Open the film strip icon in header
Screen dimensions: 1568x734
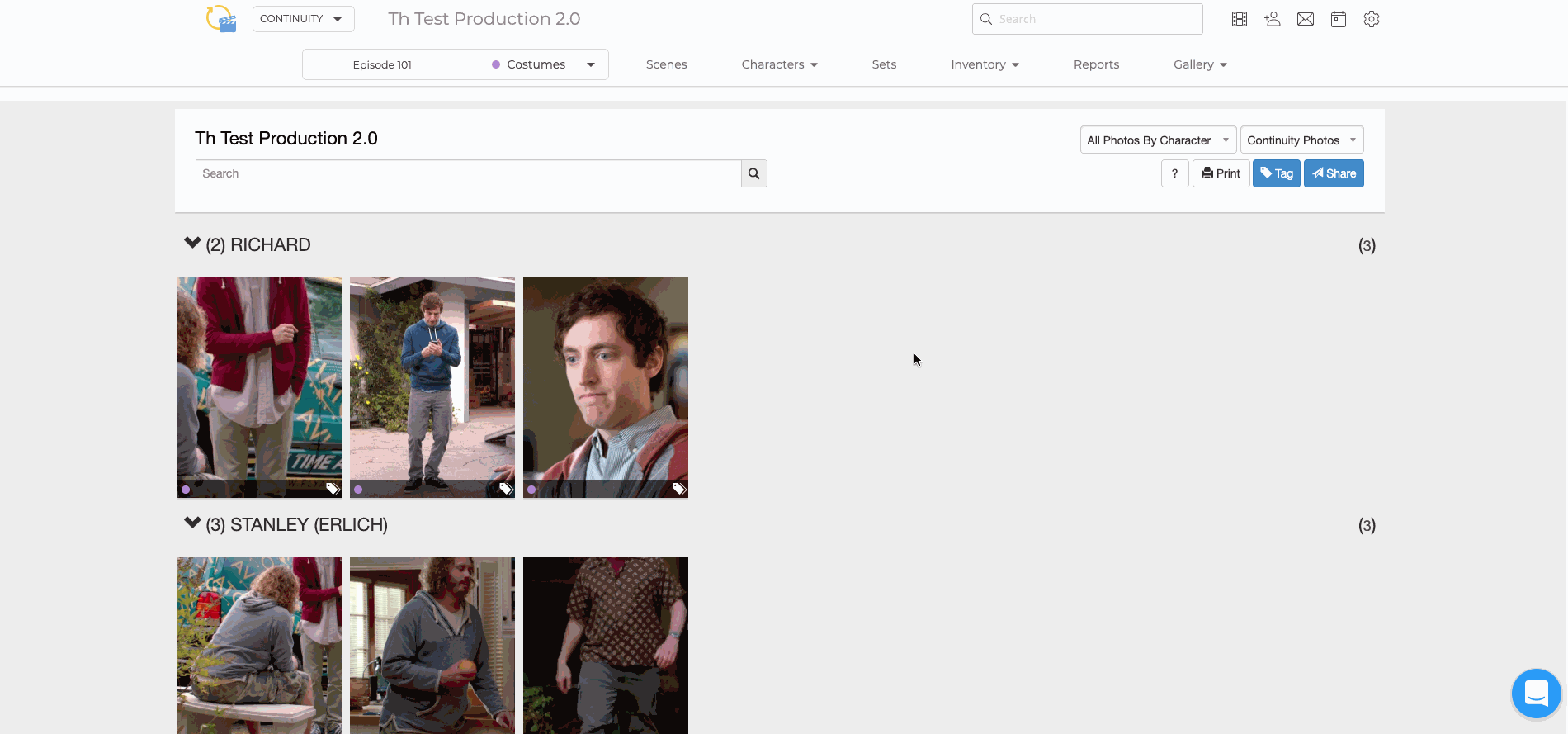pyautogui.click(x=1240, y=19)
